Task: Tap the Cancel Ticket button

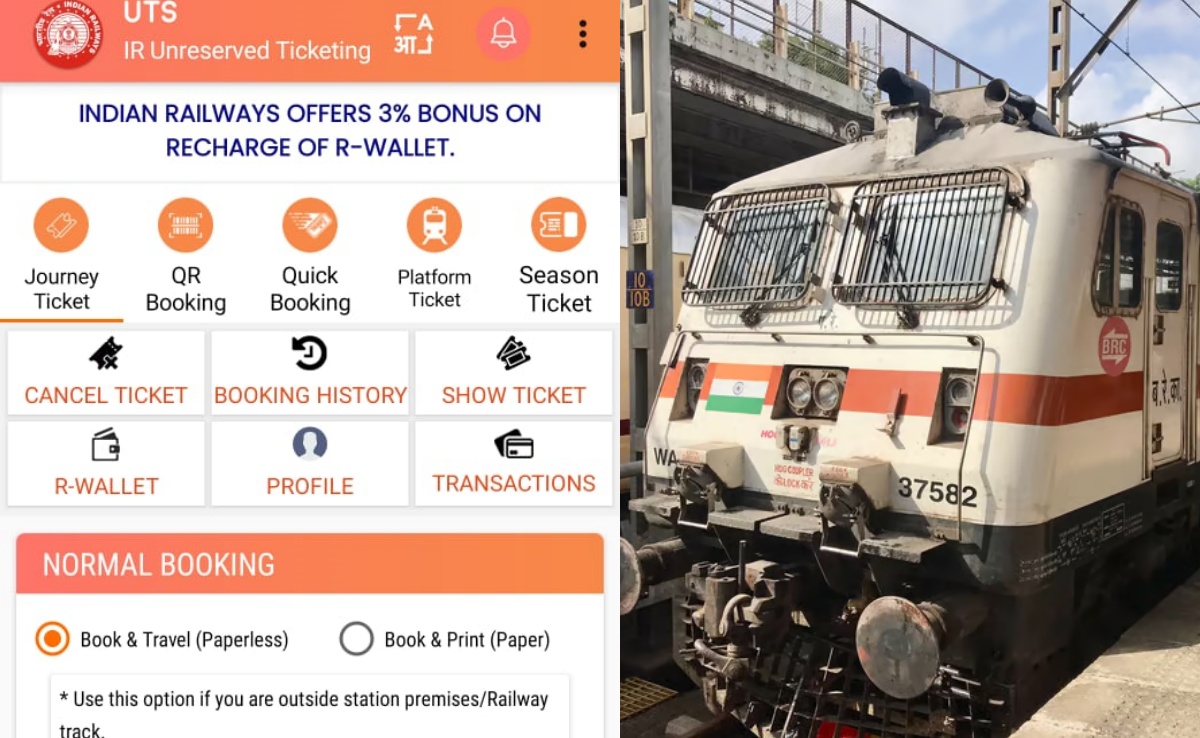Action: [x=106, y=373]
